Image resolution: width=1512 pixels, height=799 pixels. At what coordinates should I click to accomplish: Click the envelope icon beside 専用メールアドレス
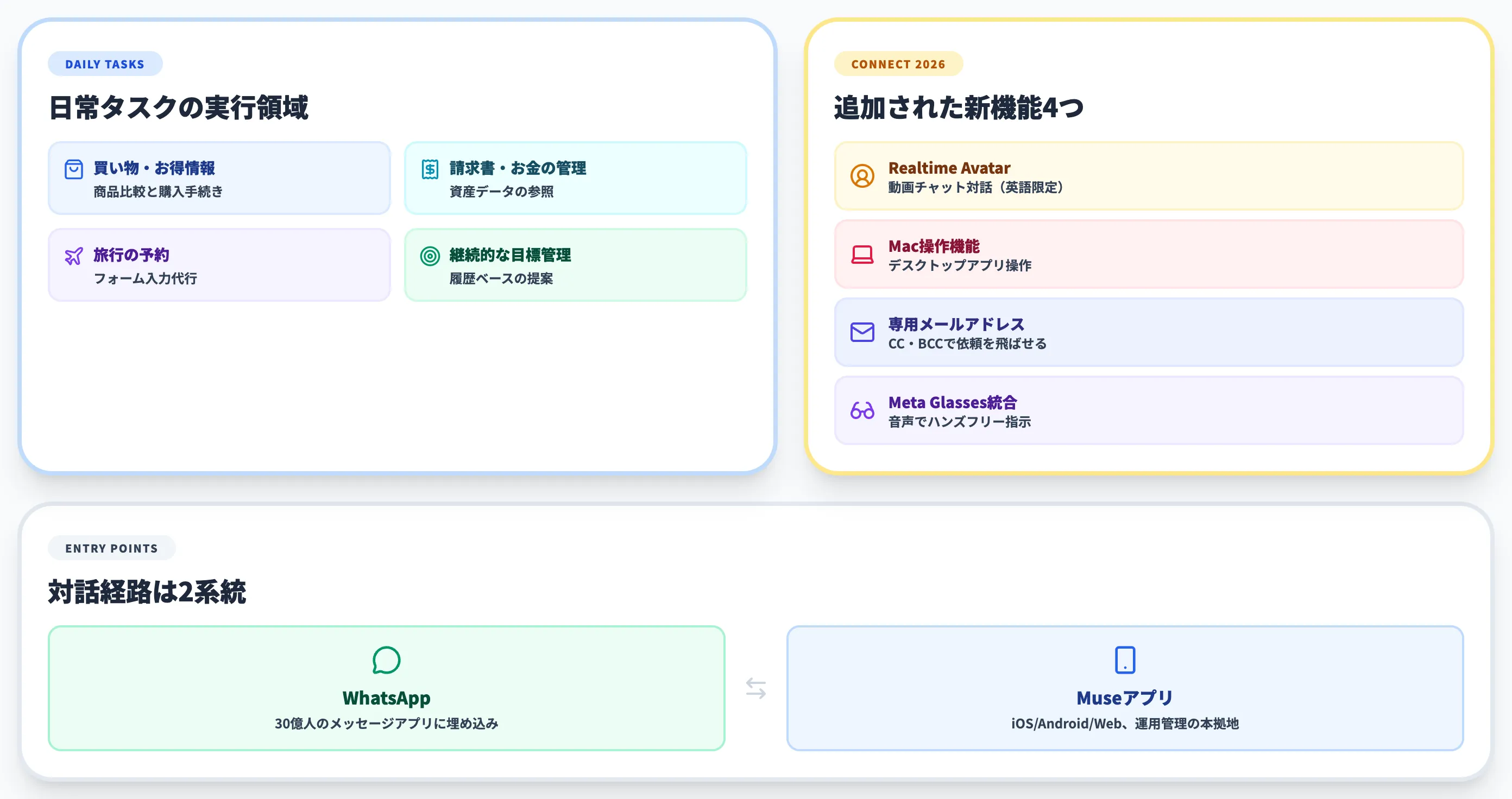coord(862,332)
